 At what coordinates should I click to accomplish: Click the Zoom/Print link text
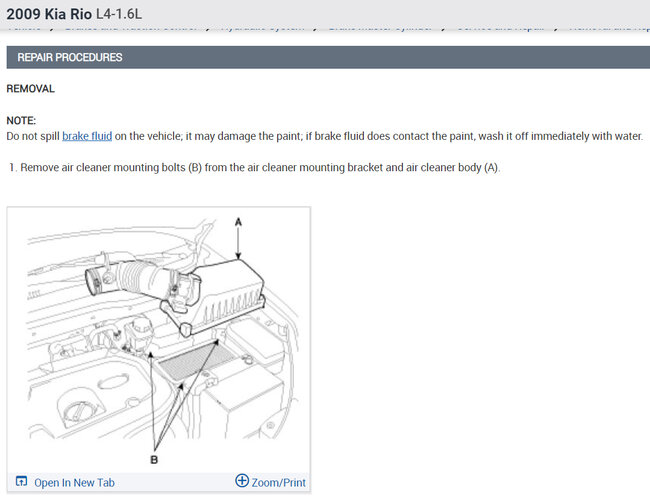(279, 482)
